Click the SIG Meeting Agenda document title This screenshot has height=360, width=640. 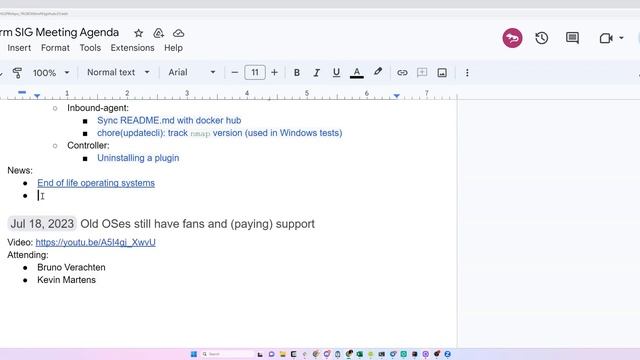click(x=59, y=32)
